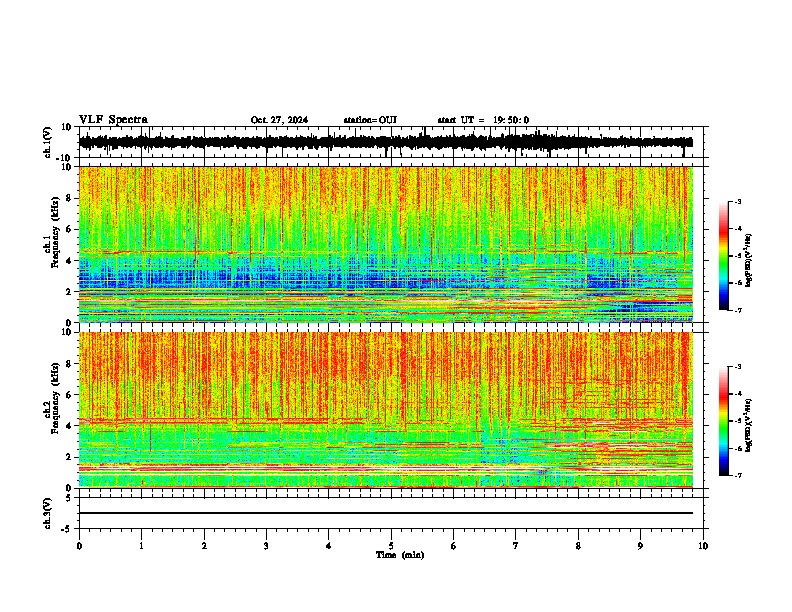Click the '-7' label on ch.2 colorbar
Screen dimensions: 792x612
[737, 475]
